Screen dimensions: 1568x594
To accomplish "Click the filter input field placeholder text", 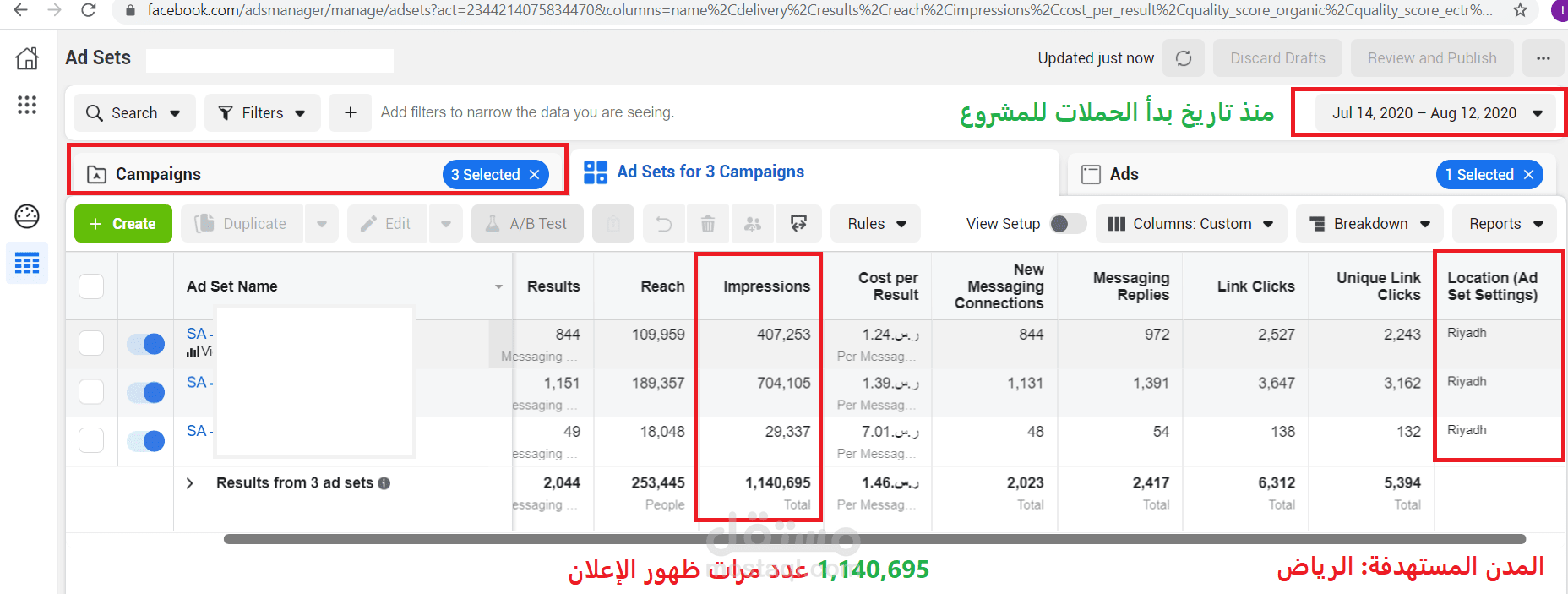I will [x=527, y=112].
